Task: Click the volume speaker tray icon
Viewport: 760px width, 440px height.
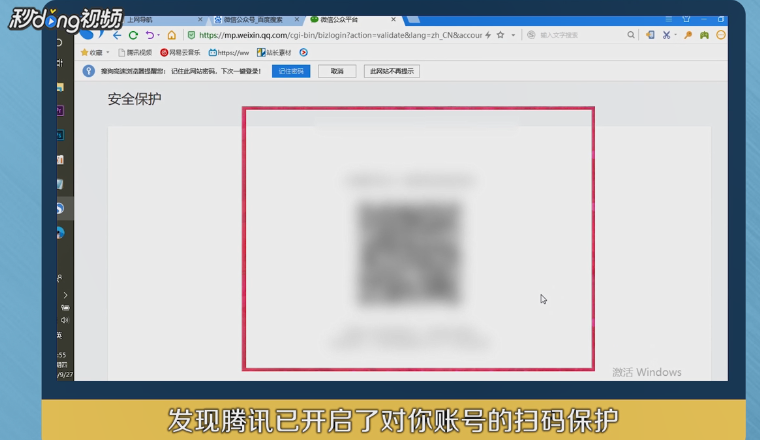Action: (x=65, y=320)
